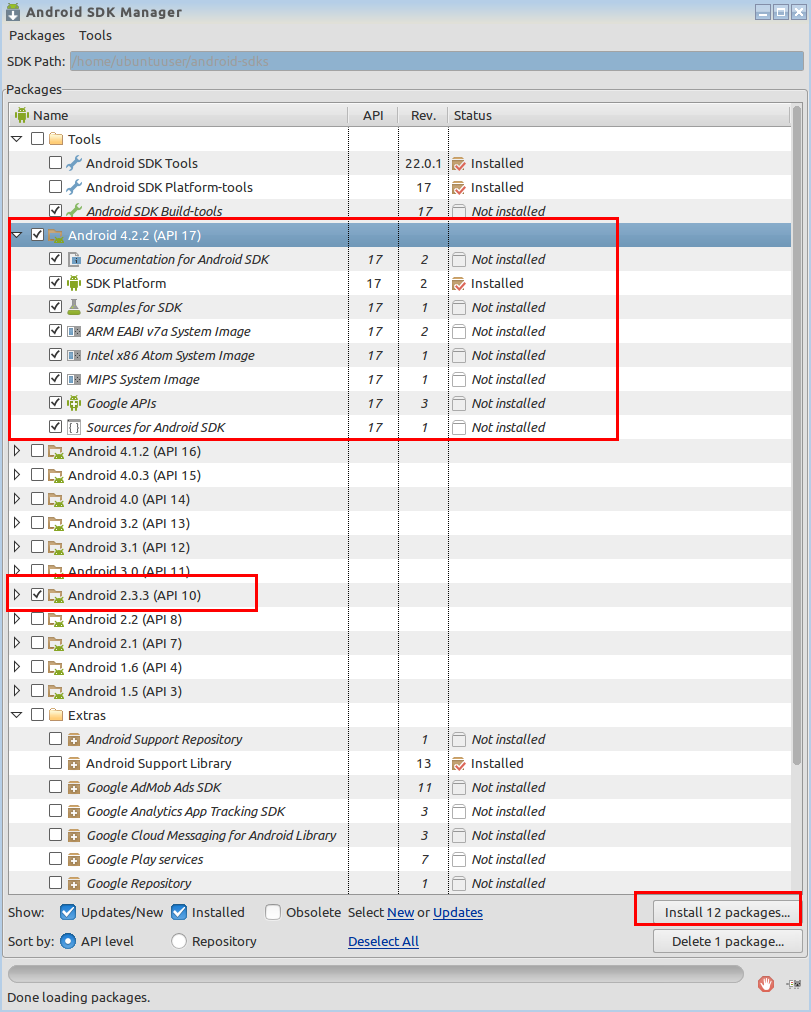
Task: Expand the Android 4.0.3 (API 15) group
Action: 17,475
